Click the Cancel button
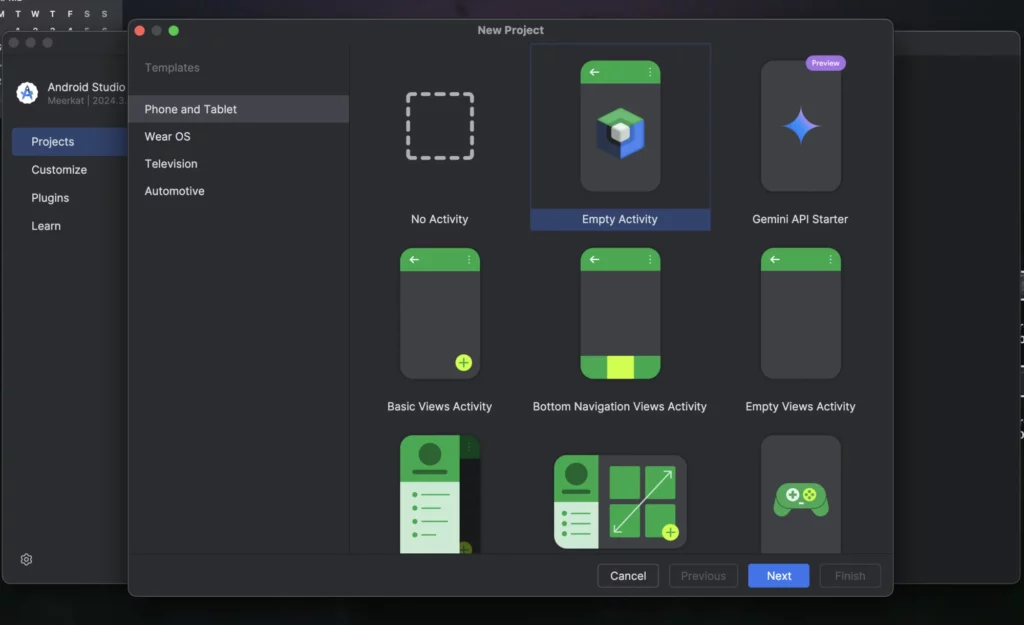 click(x=628, y=575)
